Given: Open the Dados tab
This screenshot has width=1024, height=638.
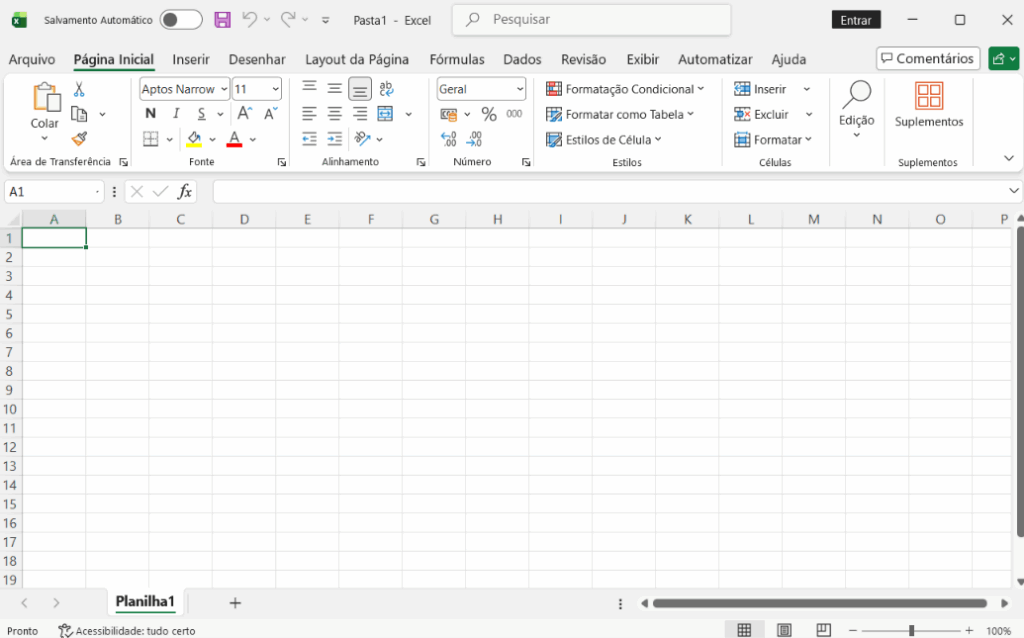Looking at the screenshot, I should click(x=522, y=59).
